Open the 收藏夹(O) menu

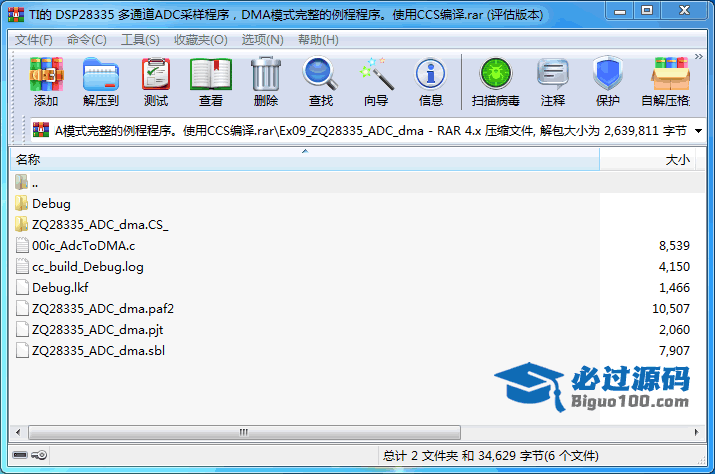point(201,40)
